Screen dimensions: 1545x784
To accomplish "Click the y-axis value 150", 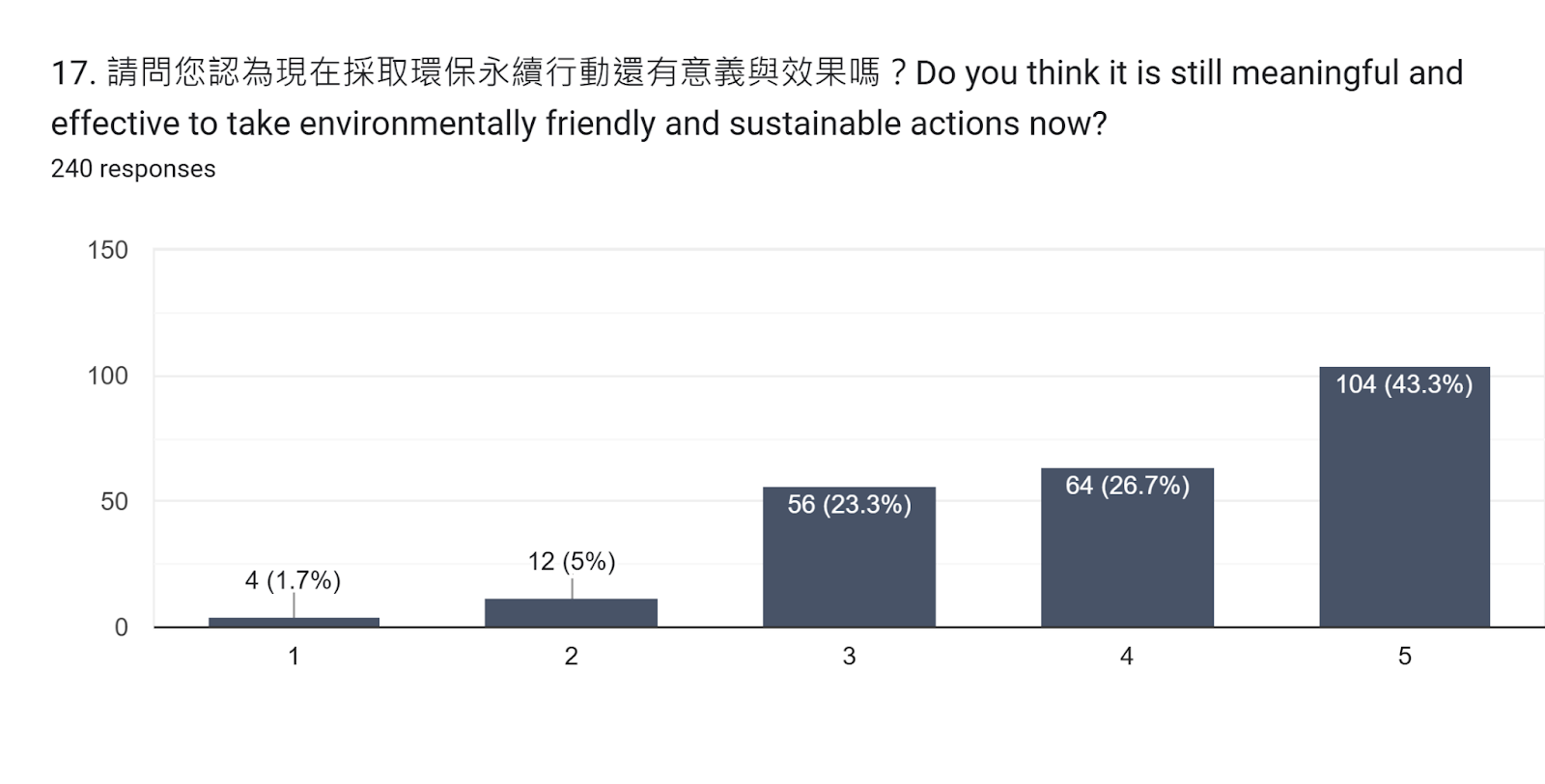I will pyautogui.click(x=107, y=250).
